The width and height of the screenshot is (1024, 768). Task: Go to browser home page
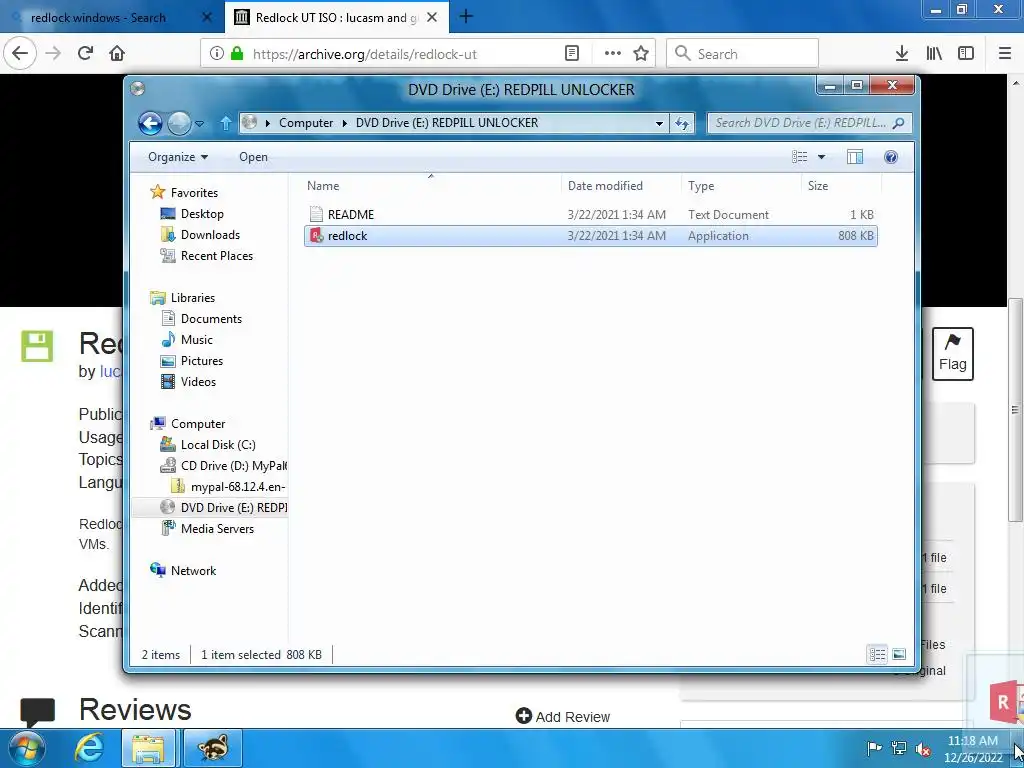(x=117, y=54)
